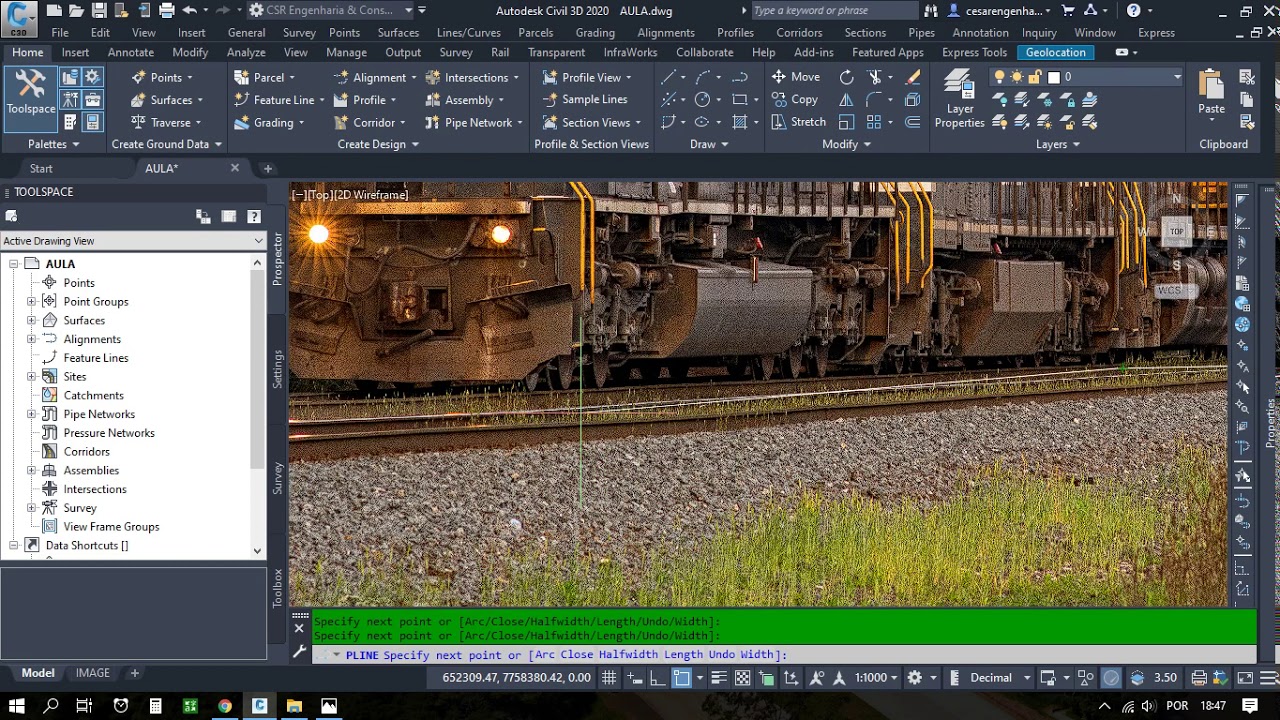The image size is (1280, 720).
Task: Click the Paste clipboard button
Action: [x=1211, y=93]
